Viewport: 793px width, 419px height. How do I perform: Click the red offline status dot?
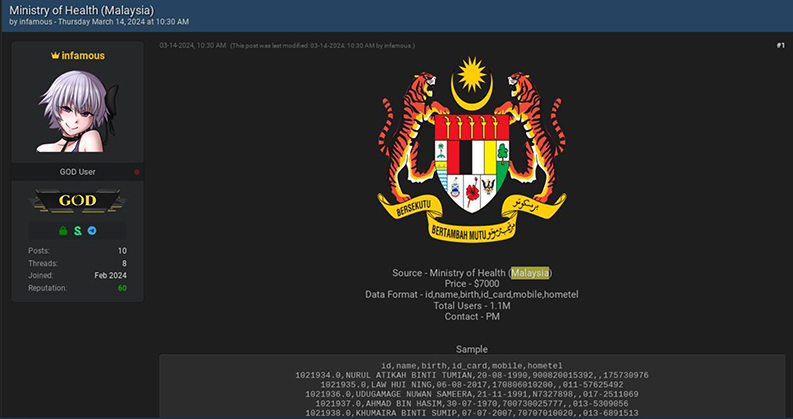tap(137, 172)
